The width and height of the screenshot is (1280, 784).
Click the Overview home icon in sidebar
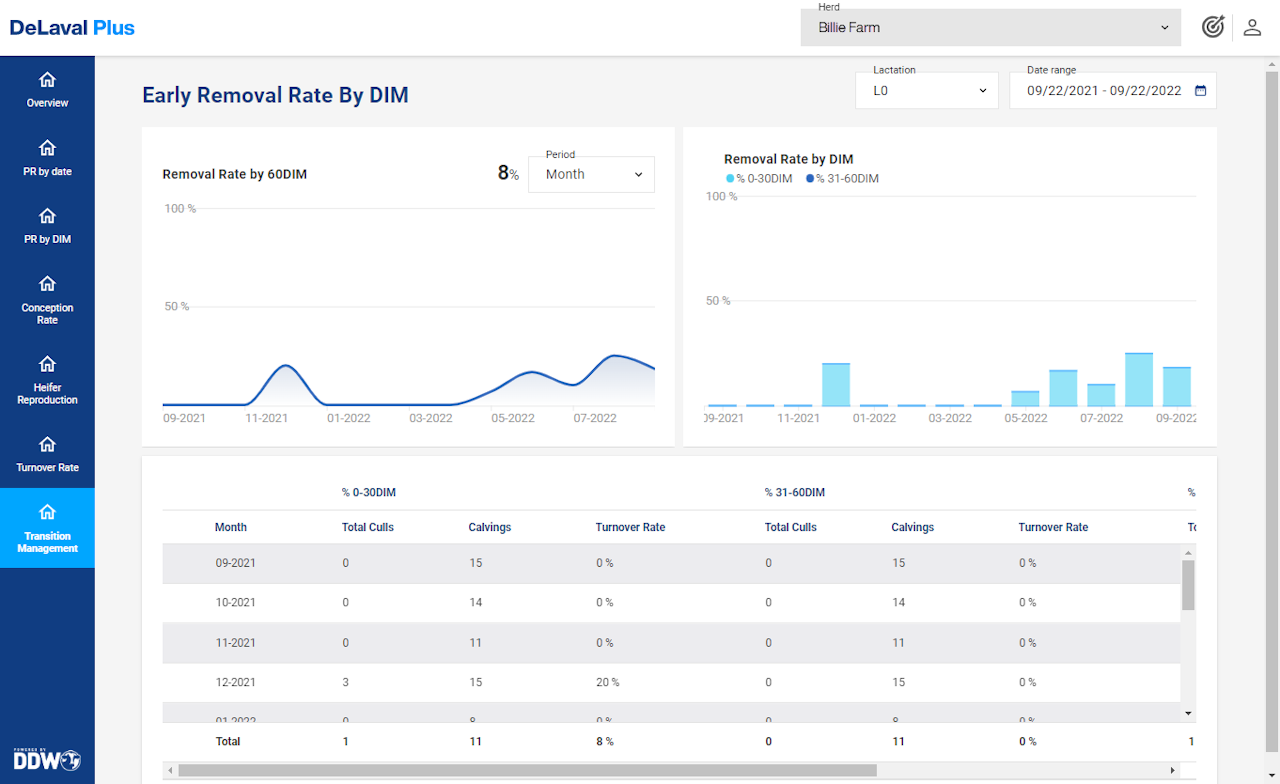[47, 81]
